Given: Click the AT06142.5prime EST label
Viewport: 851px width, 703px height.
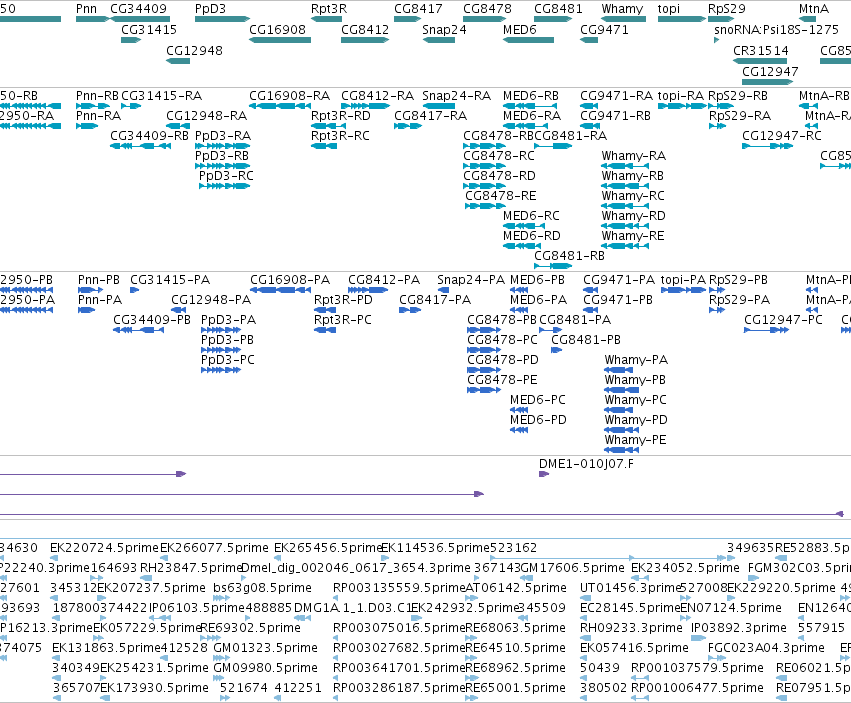Looking at the screenshot, I should click(516, 588).
